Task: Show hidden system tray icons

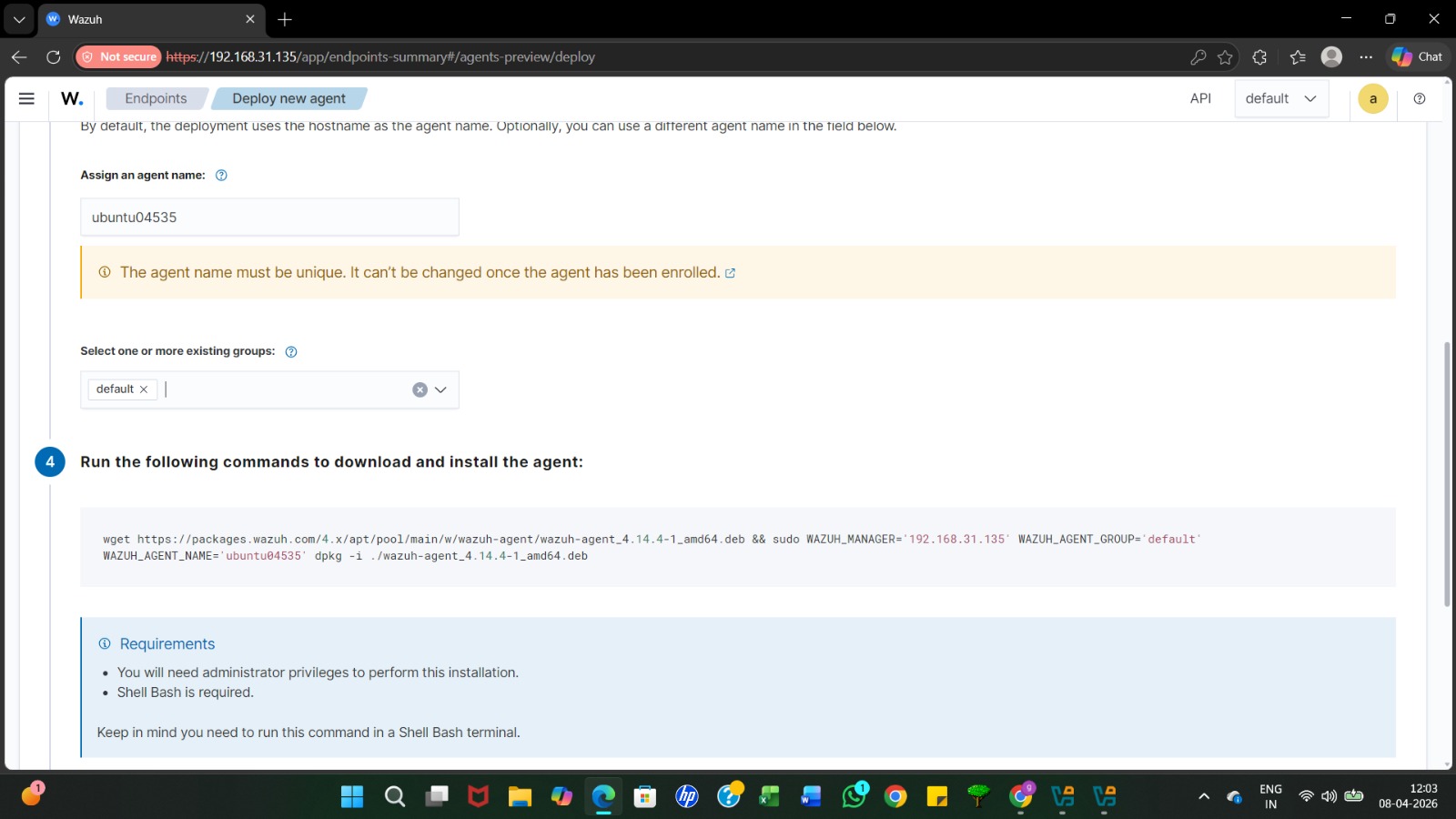Action: [1204, 796]
